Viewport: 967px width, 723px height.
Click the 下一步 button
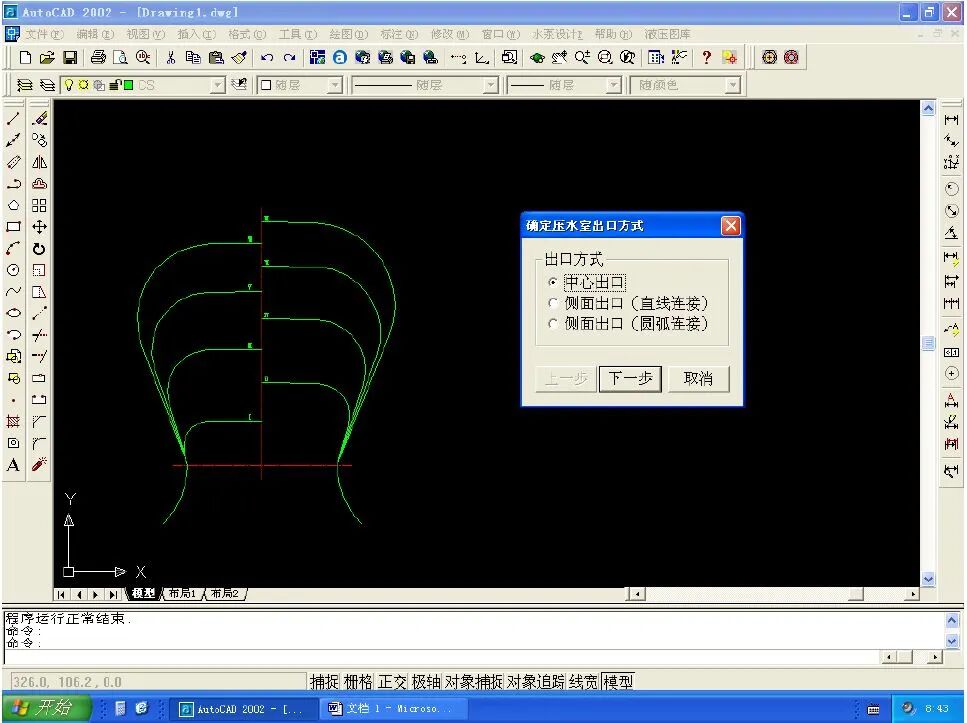(x=630, y=378)
